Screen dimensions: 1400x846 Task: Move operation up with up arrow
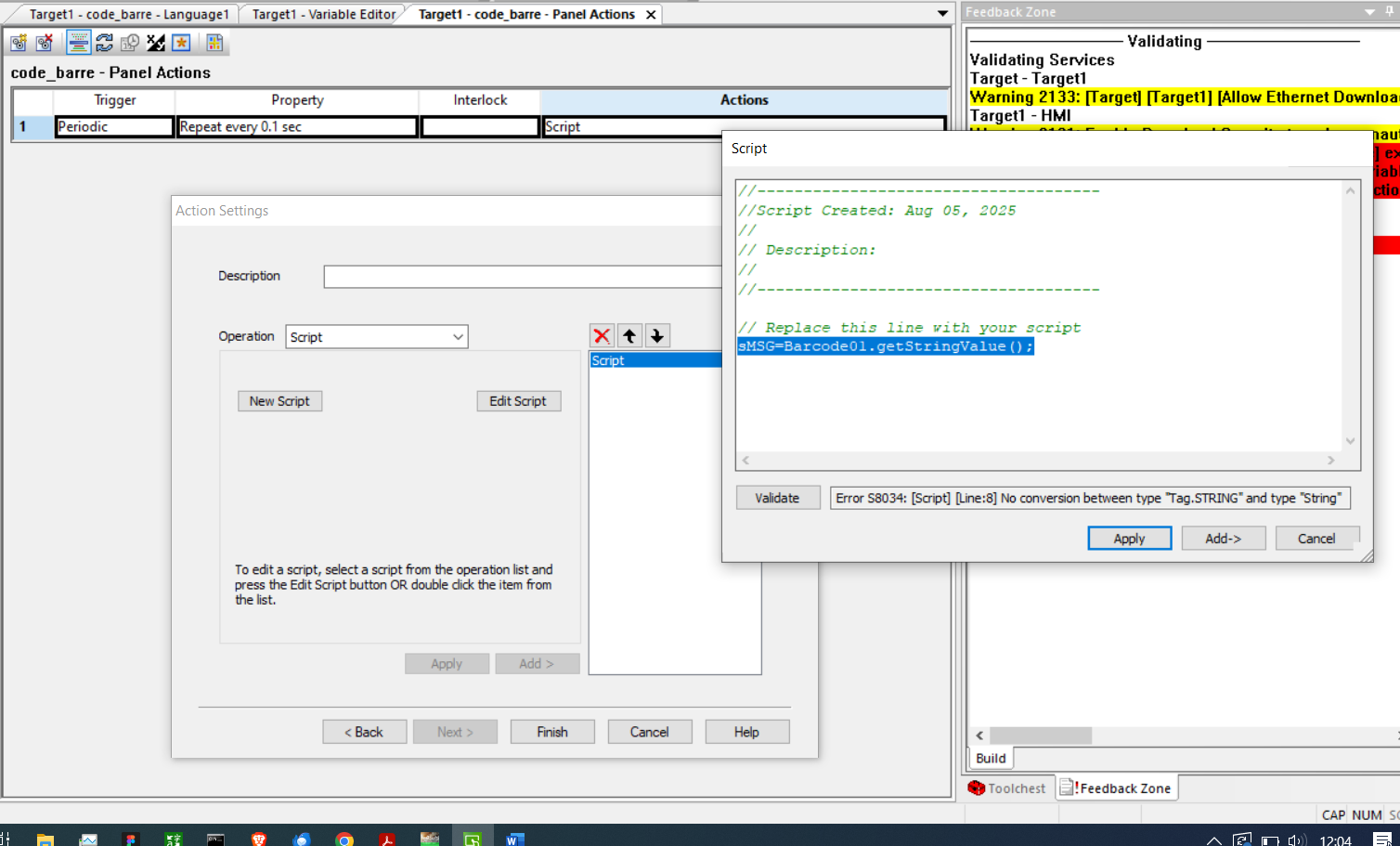(629, 336)
